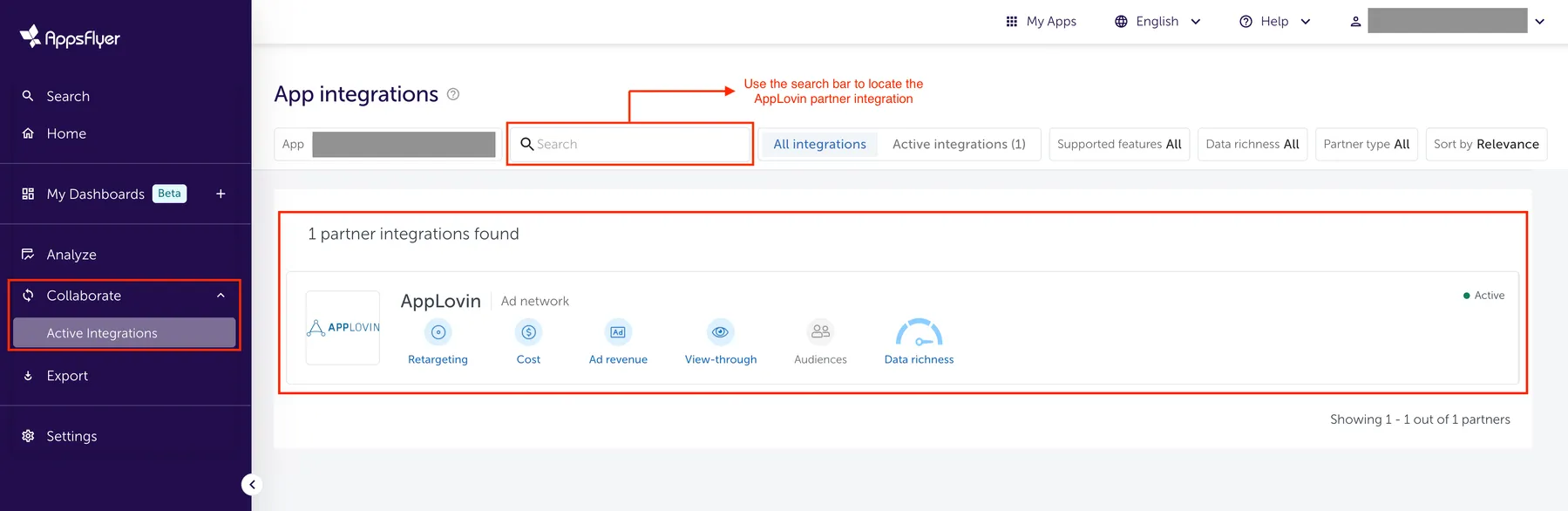Click the Beta badge

170,194
